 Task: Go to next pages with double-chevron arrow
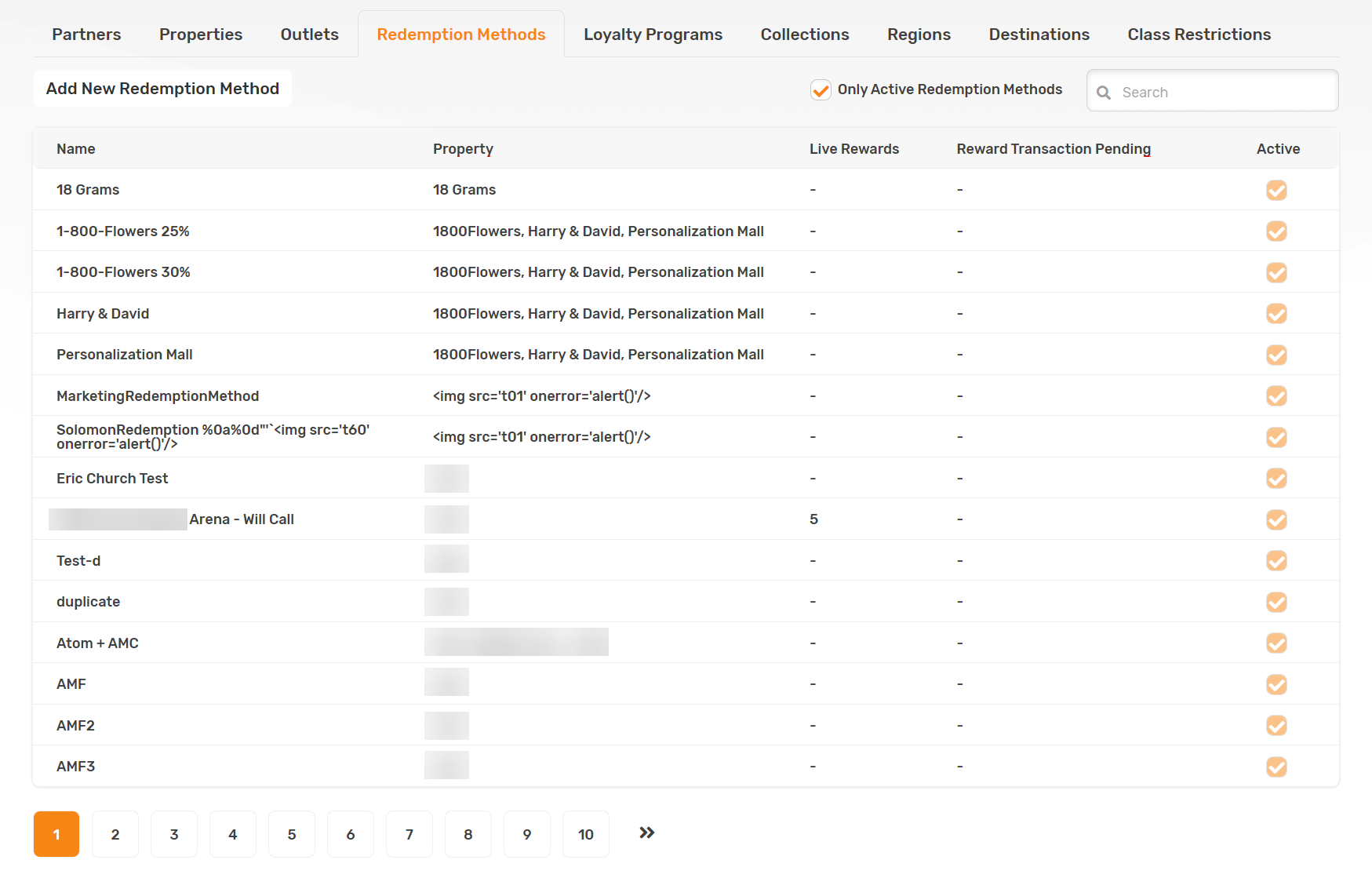pos(646,833)
